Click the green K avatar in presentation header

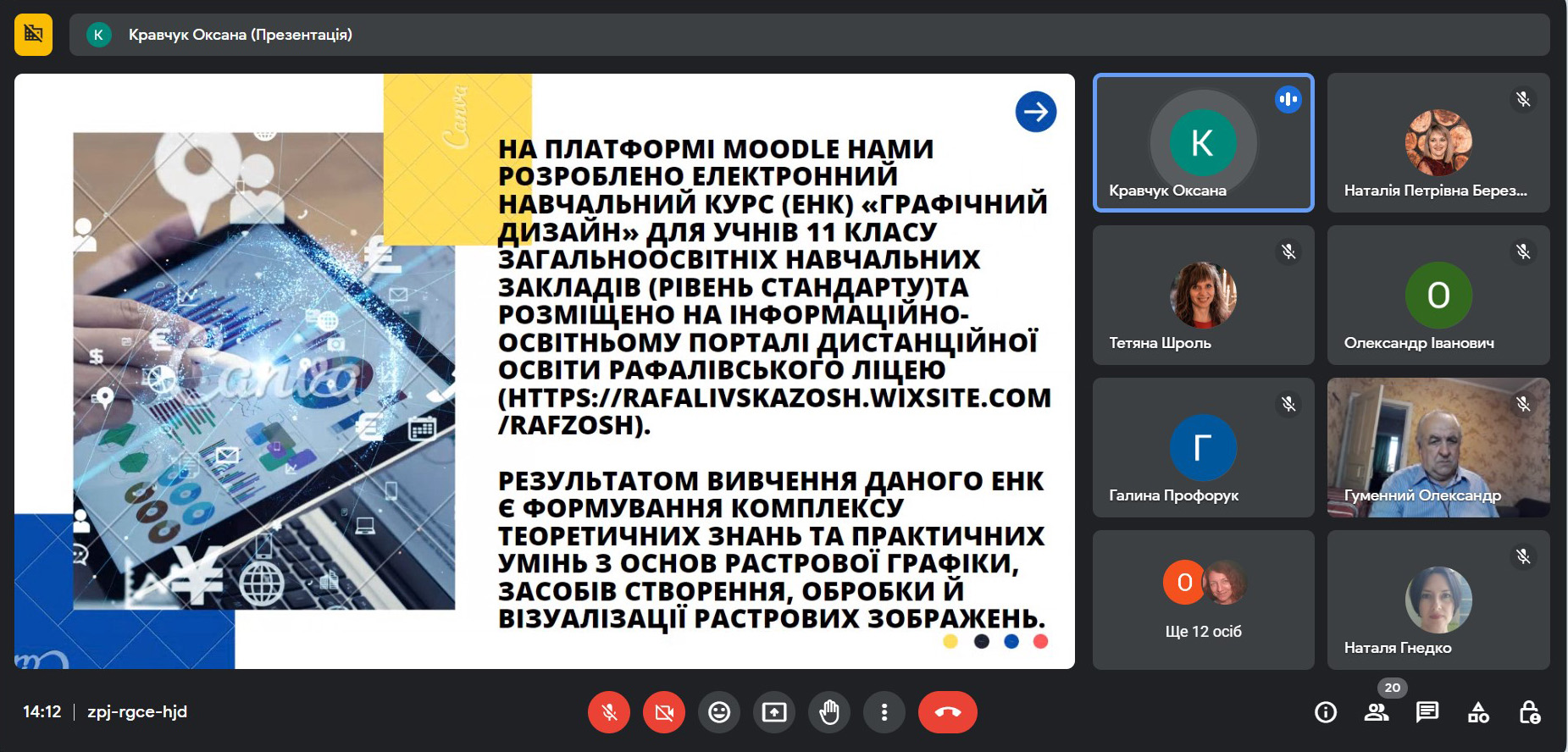pos(98,35)
